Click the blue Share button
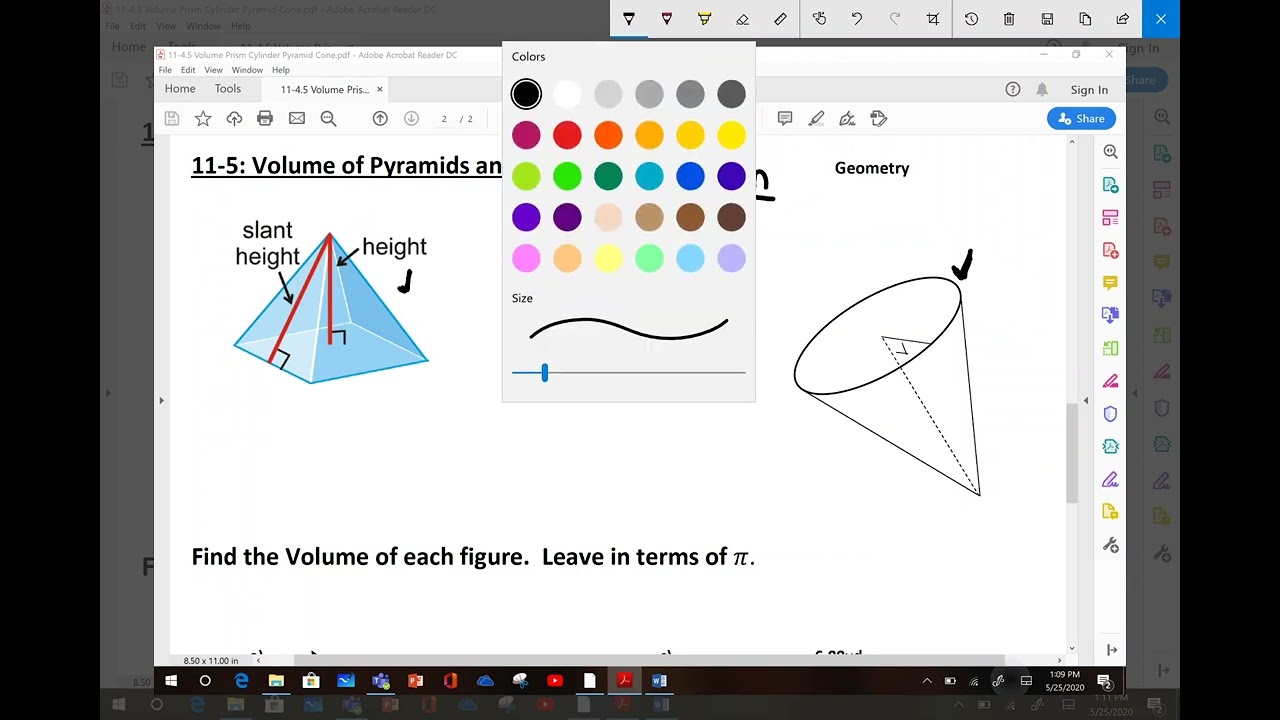The height and width of the screenshot is (720, 1280). pyautogui.click(x=1082, y=119)
